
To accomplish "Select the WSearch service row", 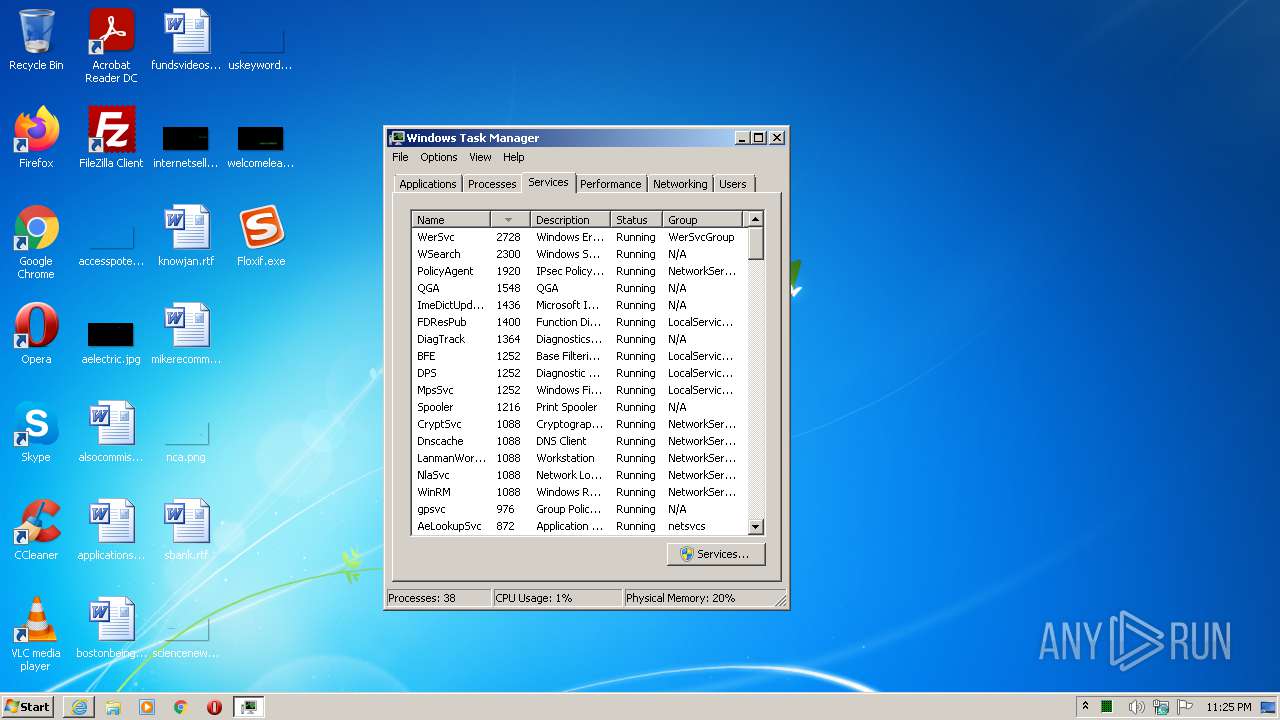I will (x=579, y=254).
